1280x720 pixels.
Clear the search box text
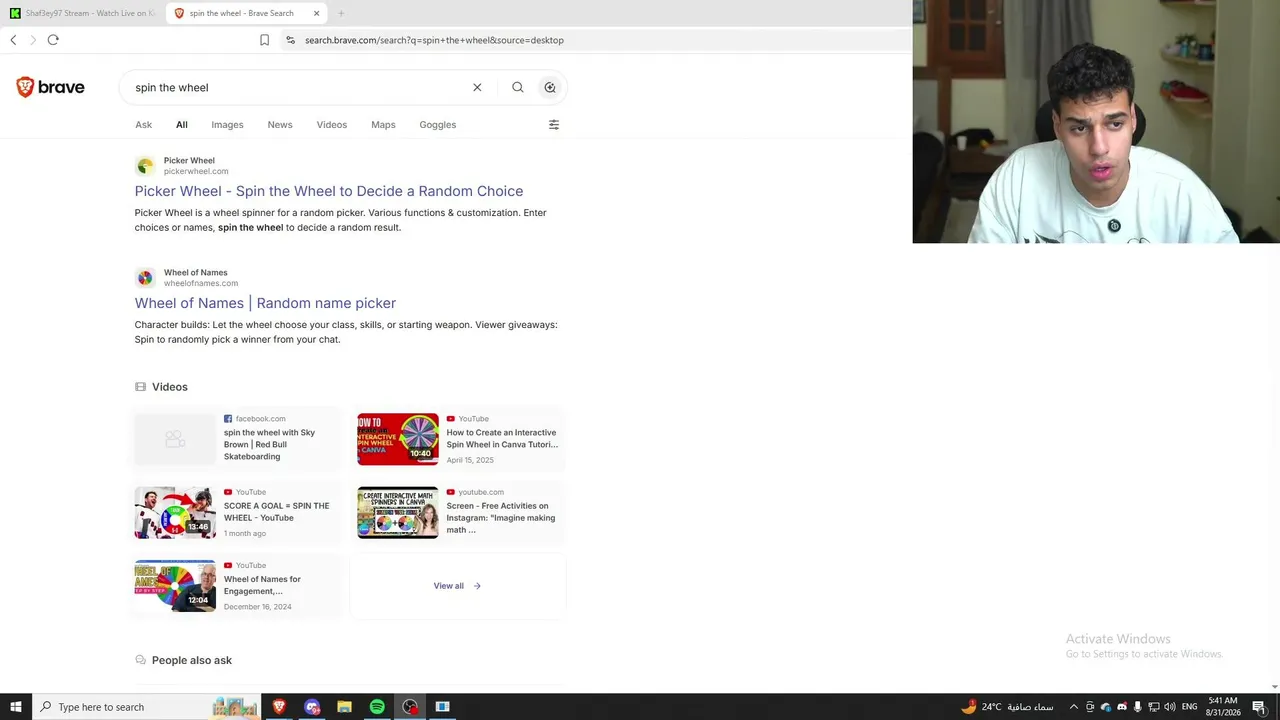click(x=477, y=87)
